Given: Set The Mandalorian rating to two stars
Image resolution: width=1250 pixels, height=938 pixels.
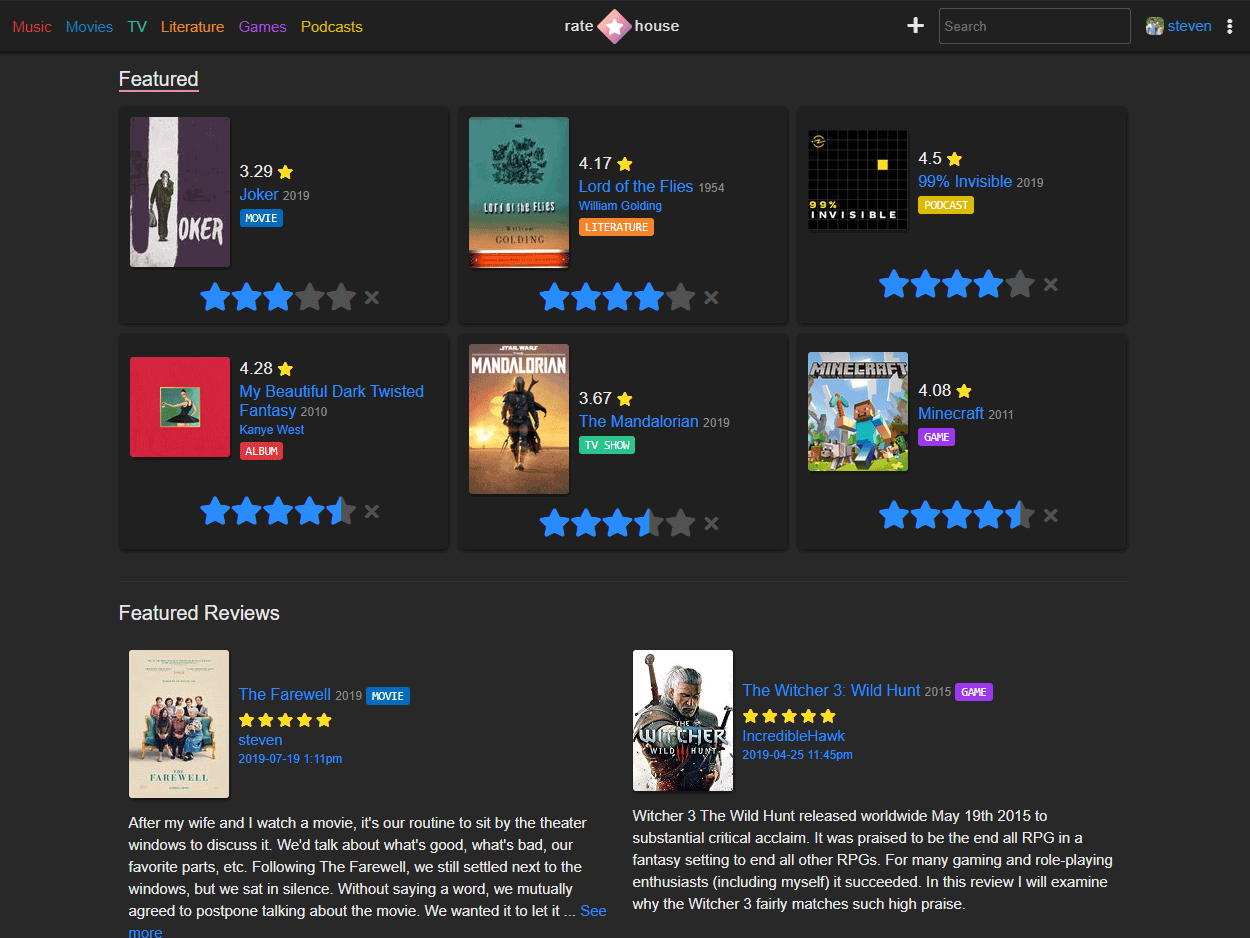Looking at the screenshot, I should [586, 523].
